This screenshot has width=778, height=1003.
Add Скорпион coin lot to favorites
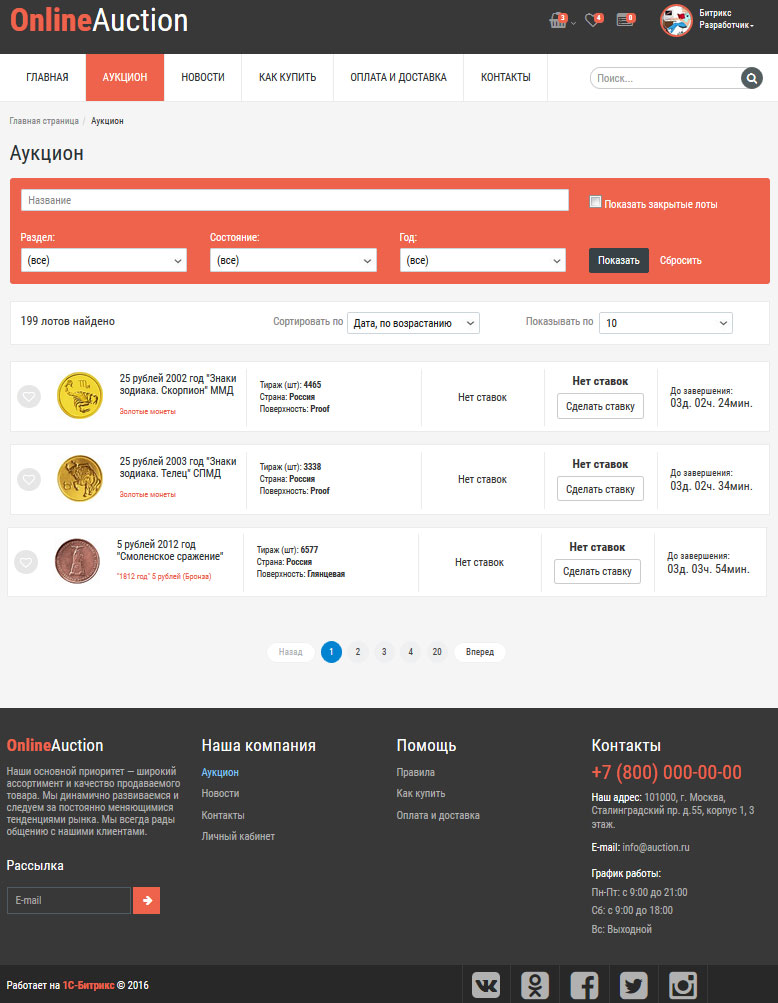(x=29, y=397)
